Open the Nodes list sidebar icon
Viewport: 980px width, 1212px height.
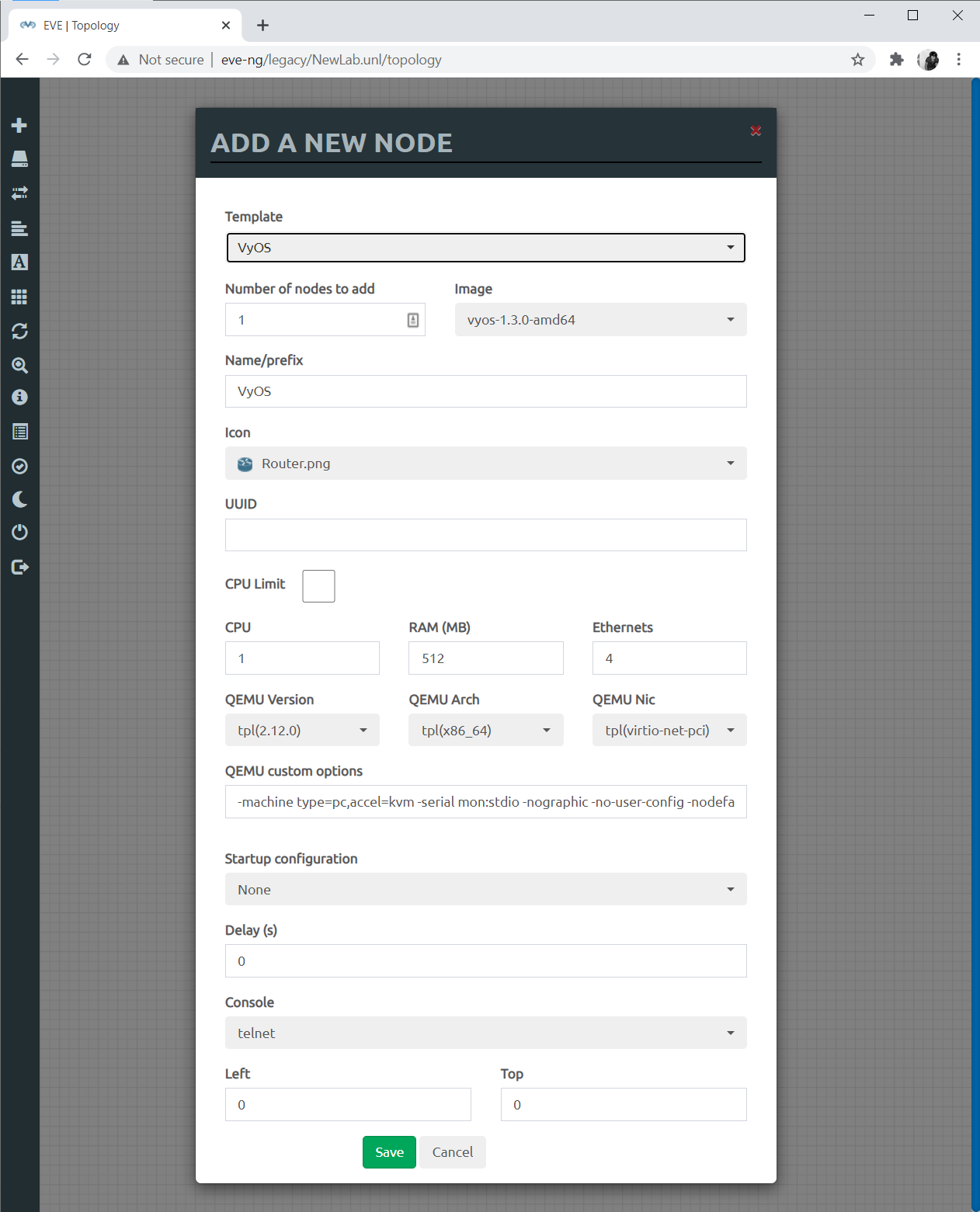coord(19,159)
